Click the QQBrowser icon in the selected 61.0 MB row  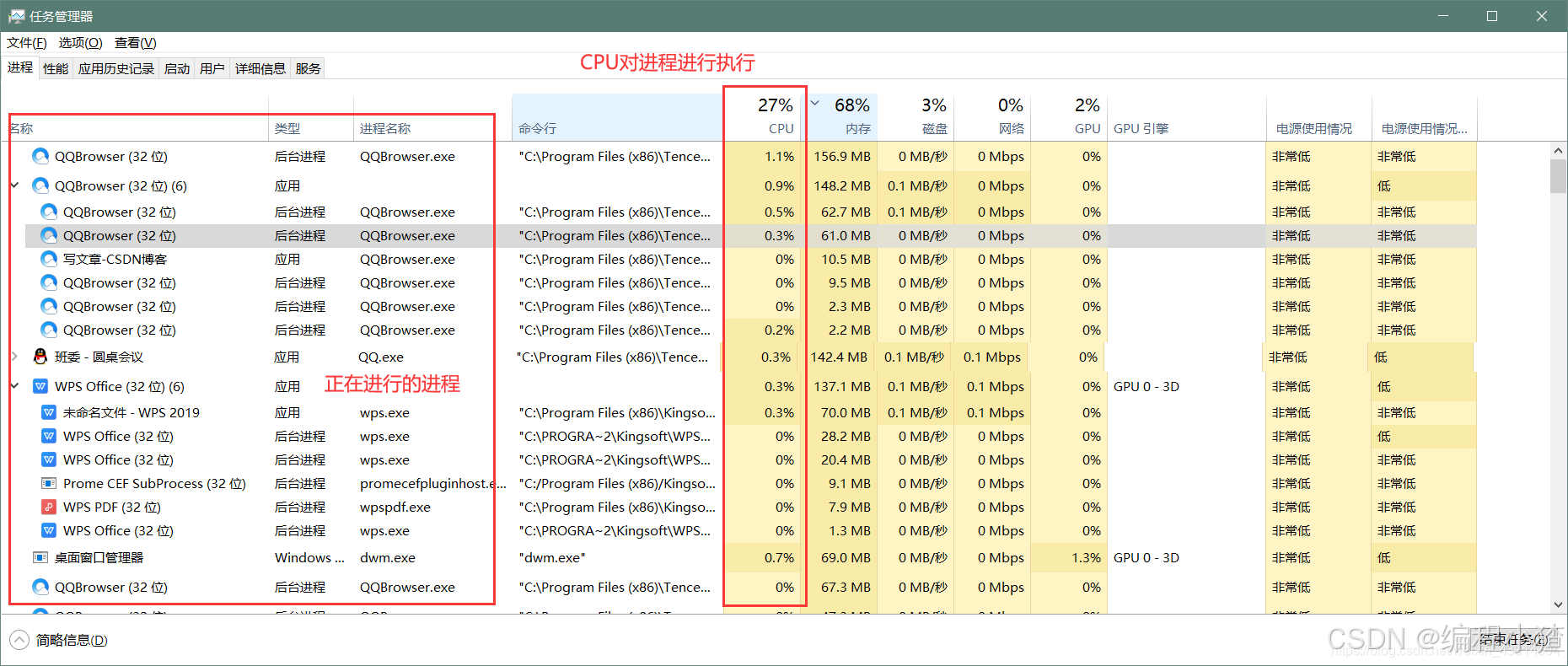tap(49, 235)
